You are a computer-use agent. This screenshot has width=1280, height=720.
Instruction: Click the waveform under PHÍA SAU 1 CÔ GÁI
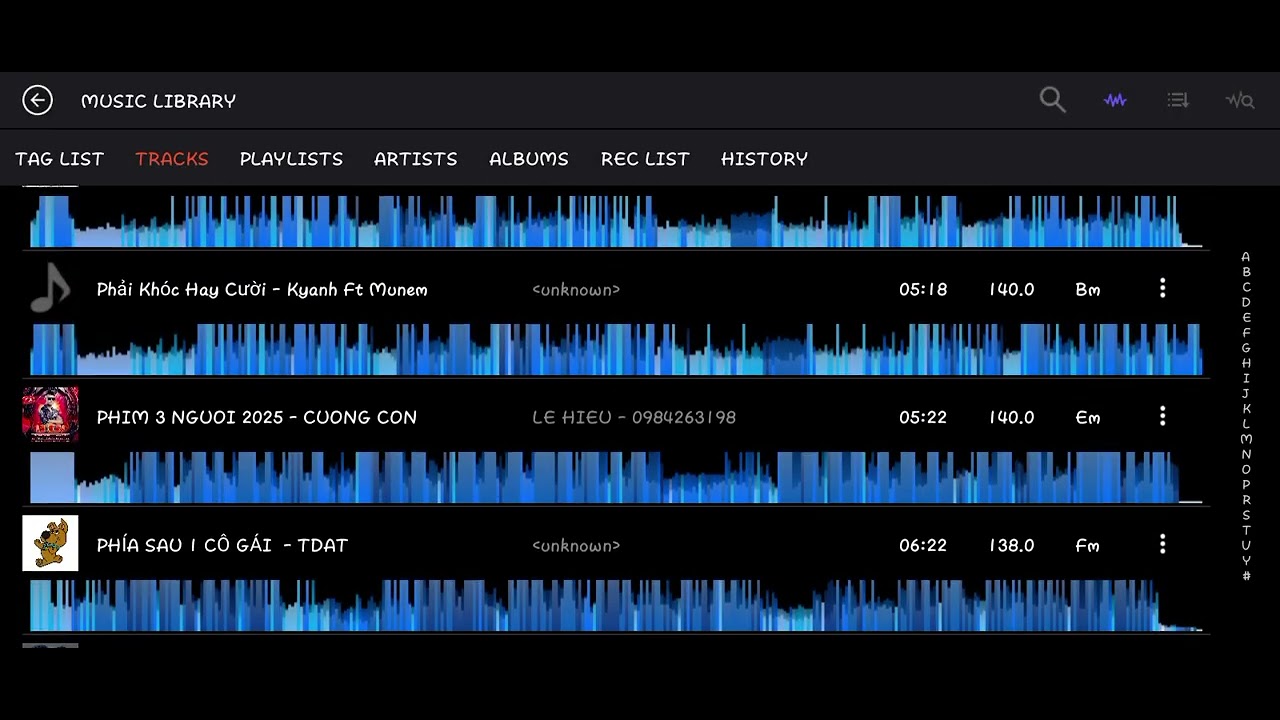point(616,605)
